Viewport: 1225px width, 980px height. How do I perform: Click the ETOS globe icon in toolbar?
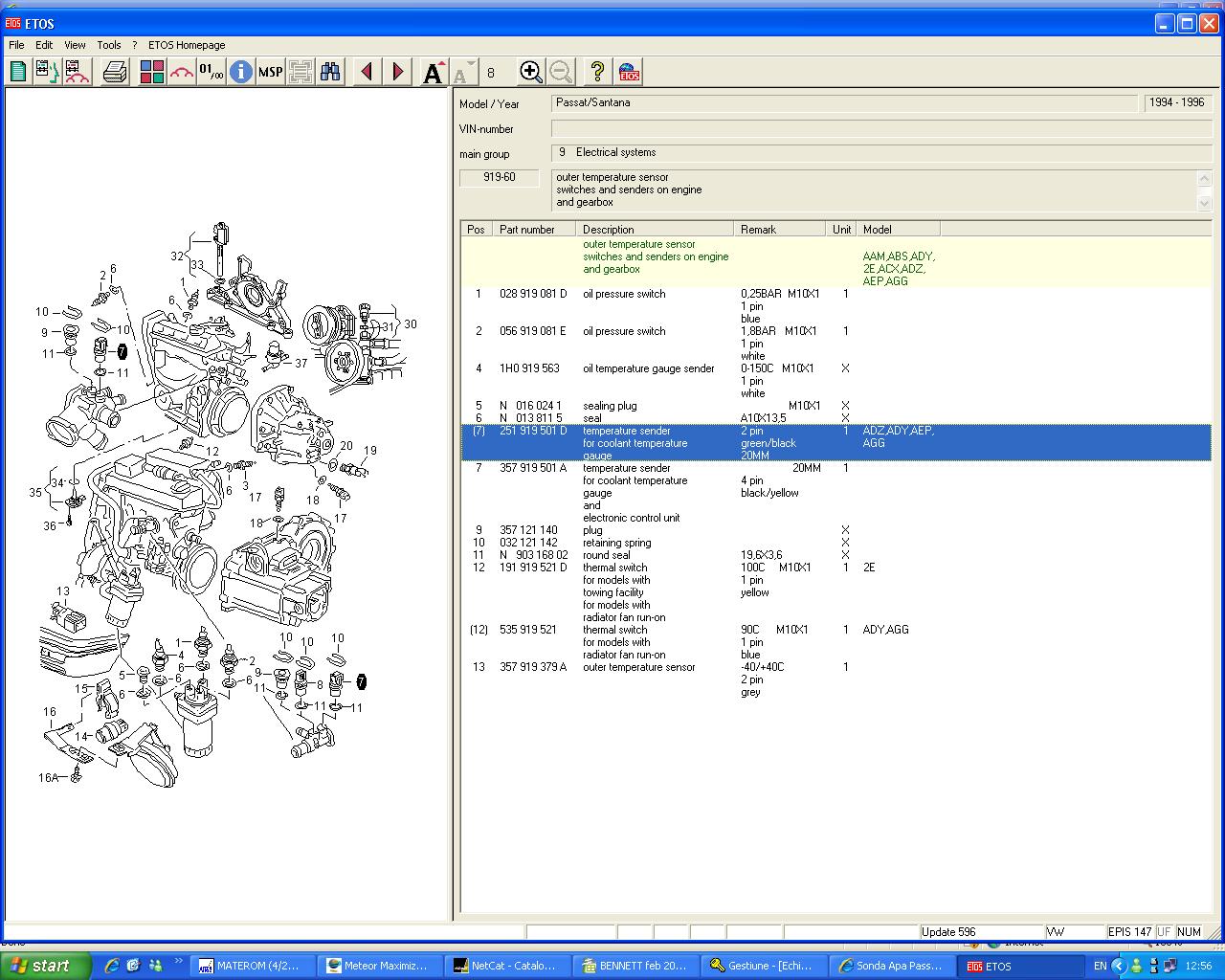pos(629,72)
